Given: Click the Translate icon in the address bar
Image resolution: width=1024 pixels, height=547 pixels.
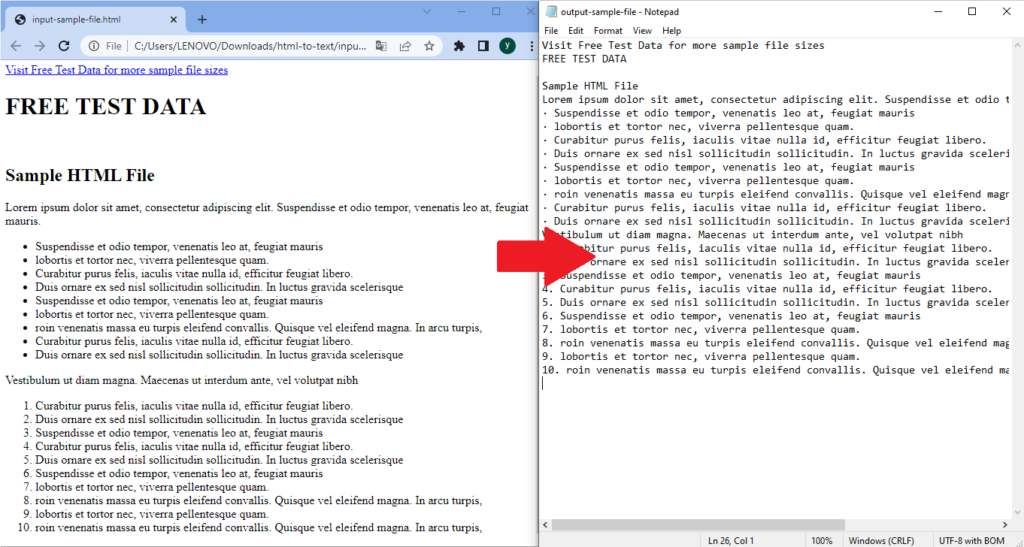Looking at the screenshot, I should [x=381, y=46].
